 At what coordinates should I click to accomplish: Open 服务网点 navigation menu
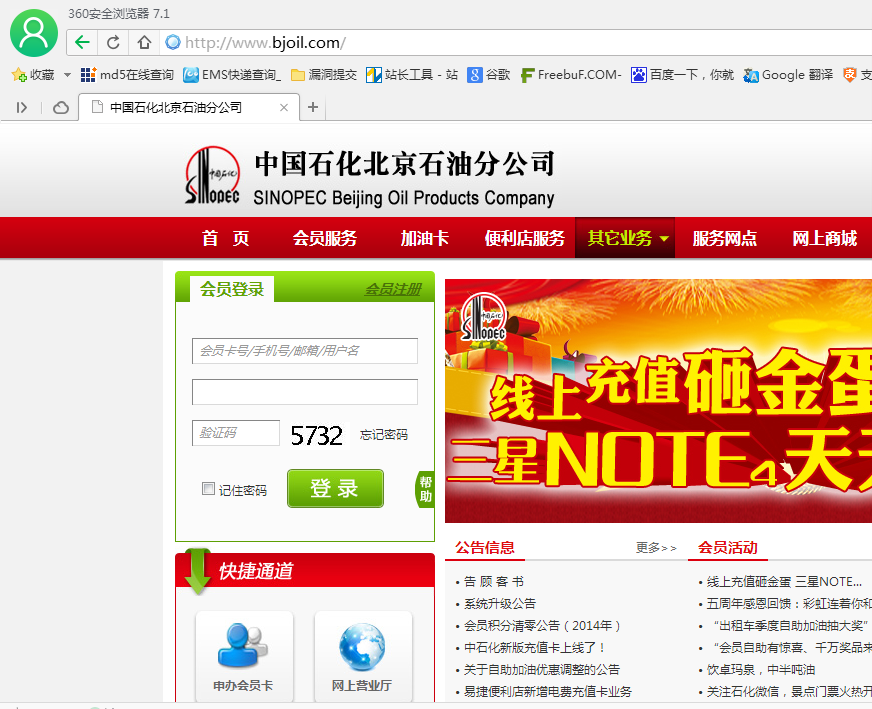pos(725,238)
